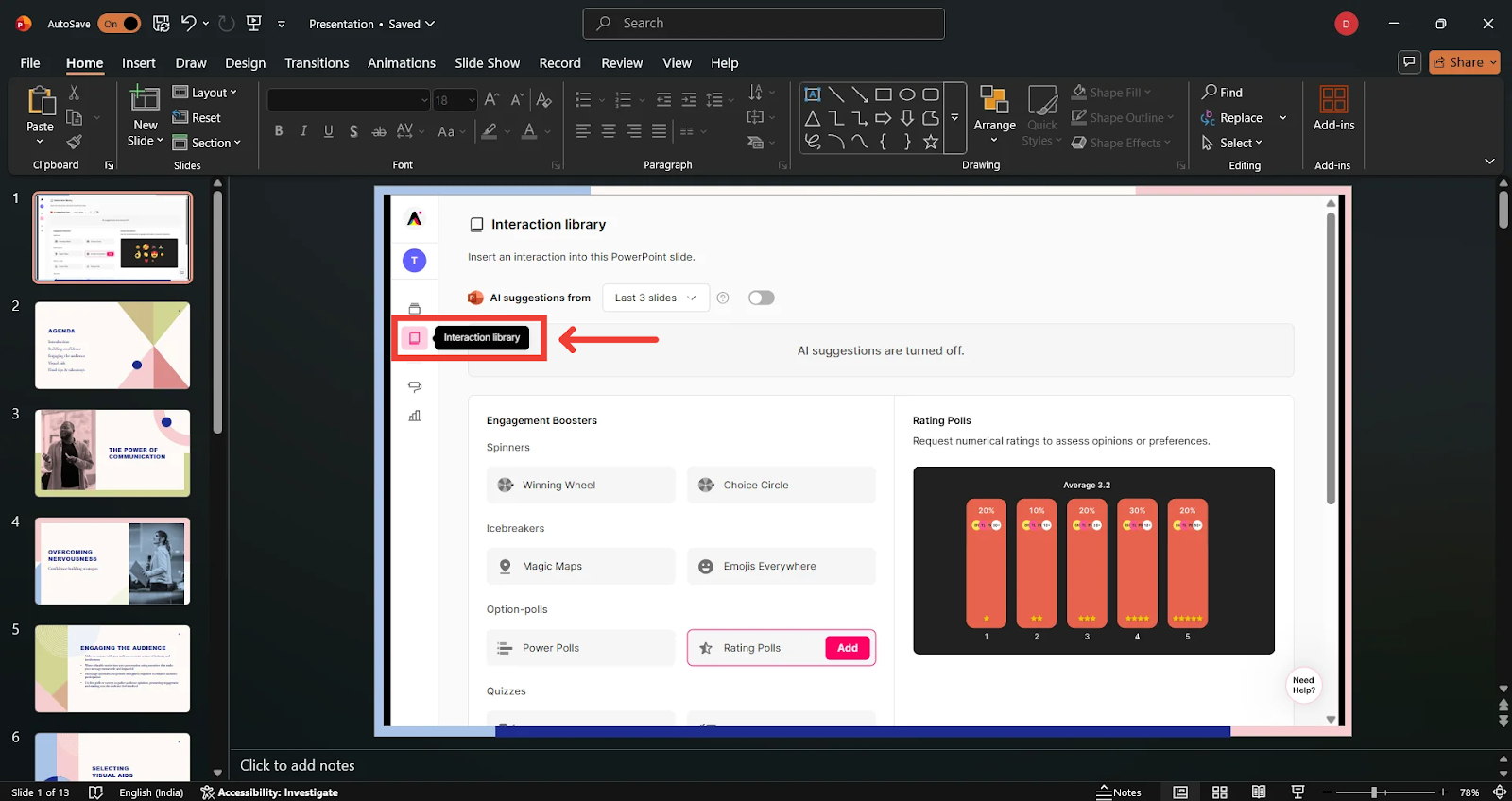The image size is (1512, 801).
Task: Click the bar chart sidebar icon
Action: [414, 416]
